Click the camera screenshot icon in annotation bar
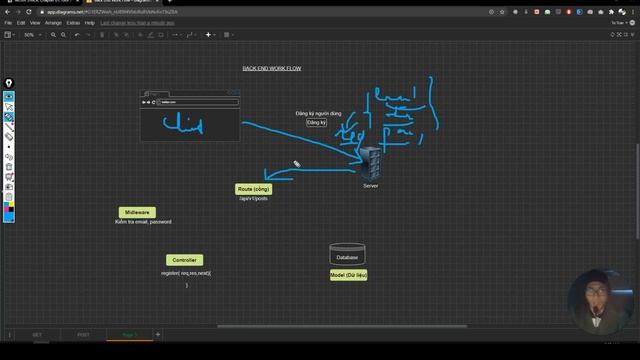Screen dimensions: 640x360 pyautogui.click(x=9, y=187)
